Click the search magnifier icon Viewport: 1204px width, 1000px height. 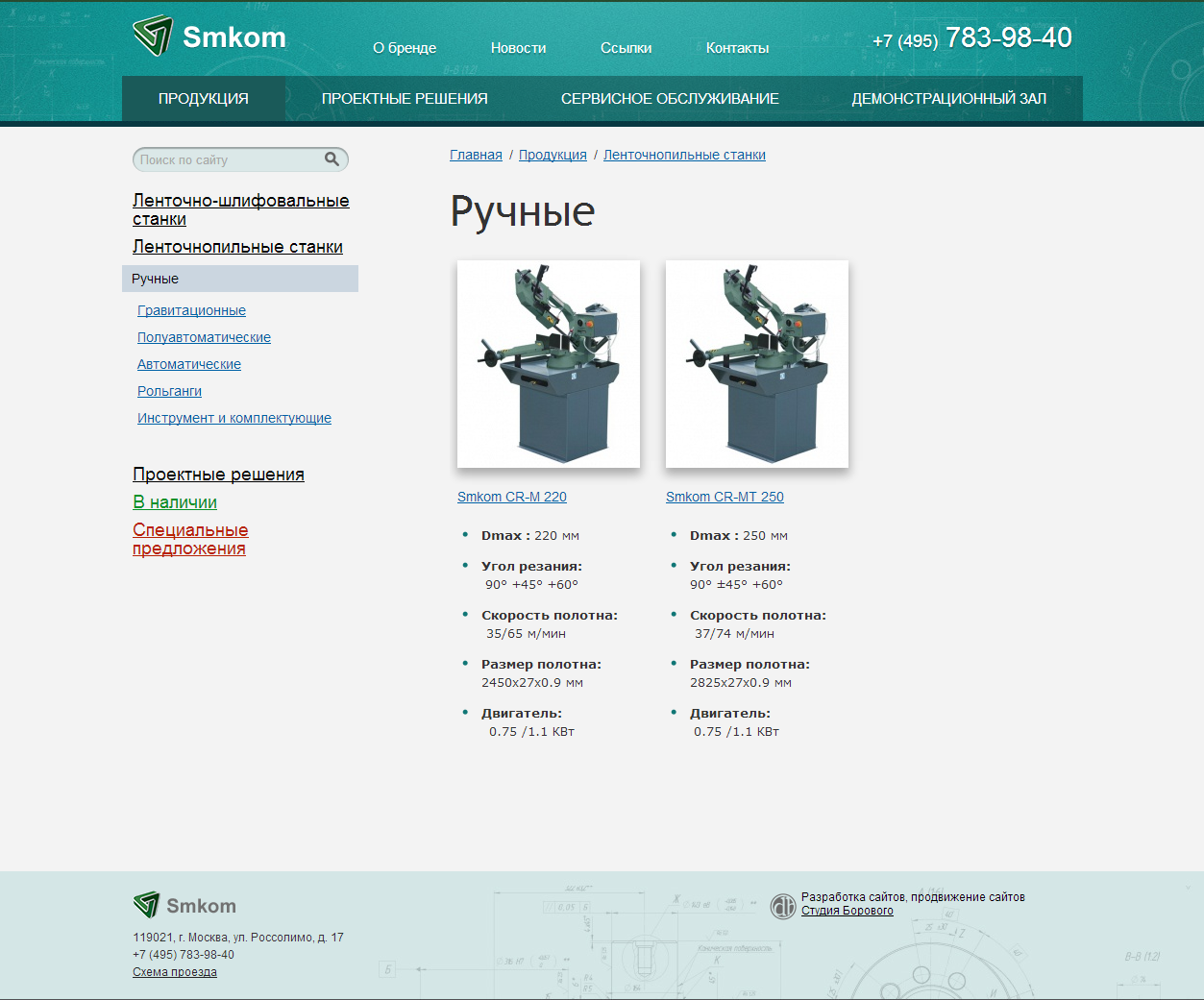tap(332, 159)
